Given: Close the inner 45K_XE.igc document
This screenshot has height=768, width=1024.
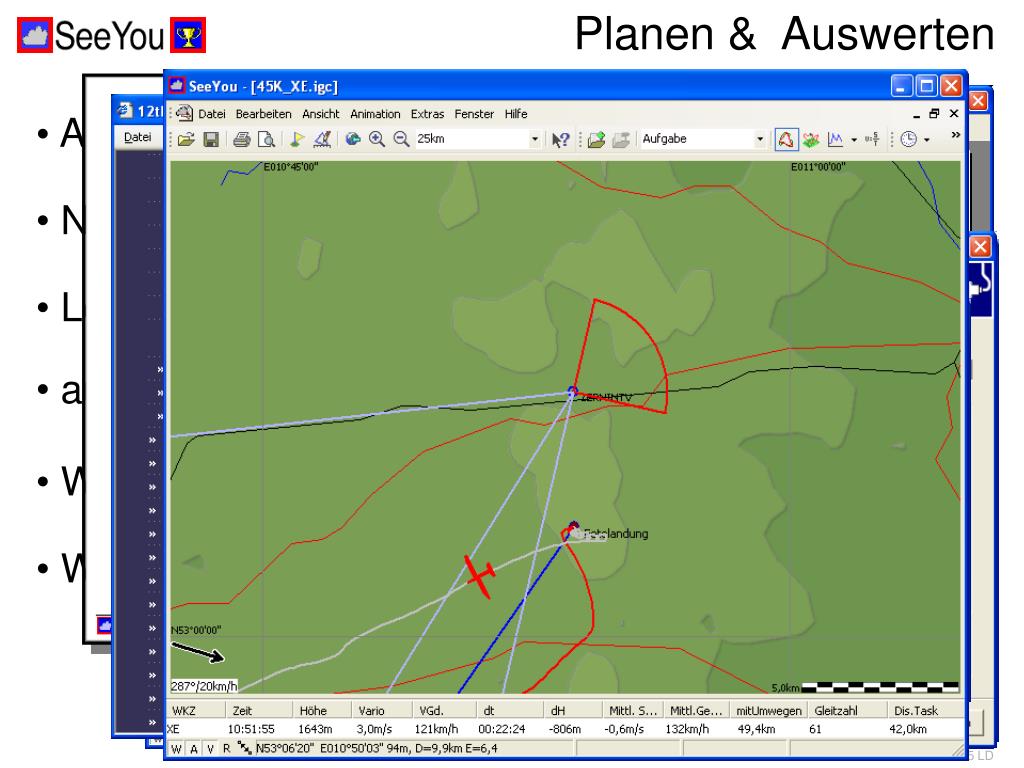Looking at the screenshot, I should pos(954,114).
